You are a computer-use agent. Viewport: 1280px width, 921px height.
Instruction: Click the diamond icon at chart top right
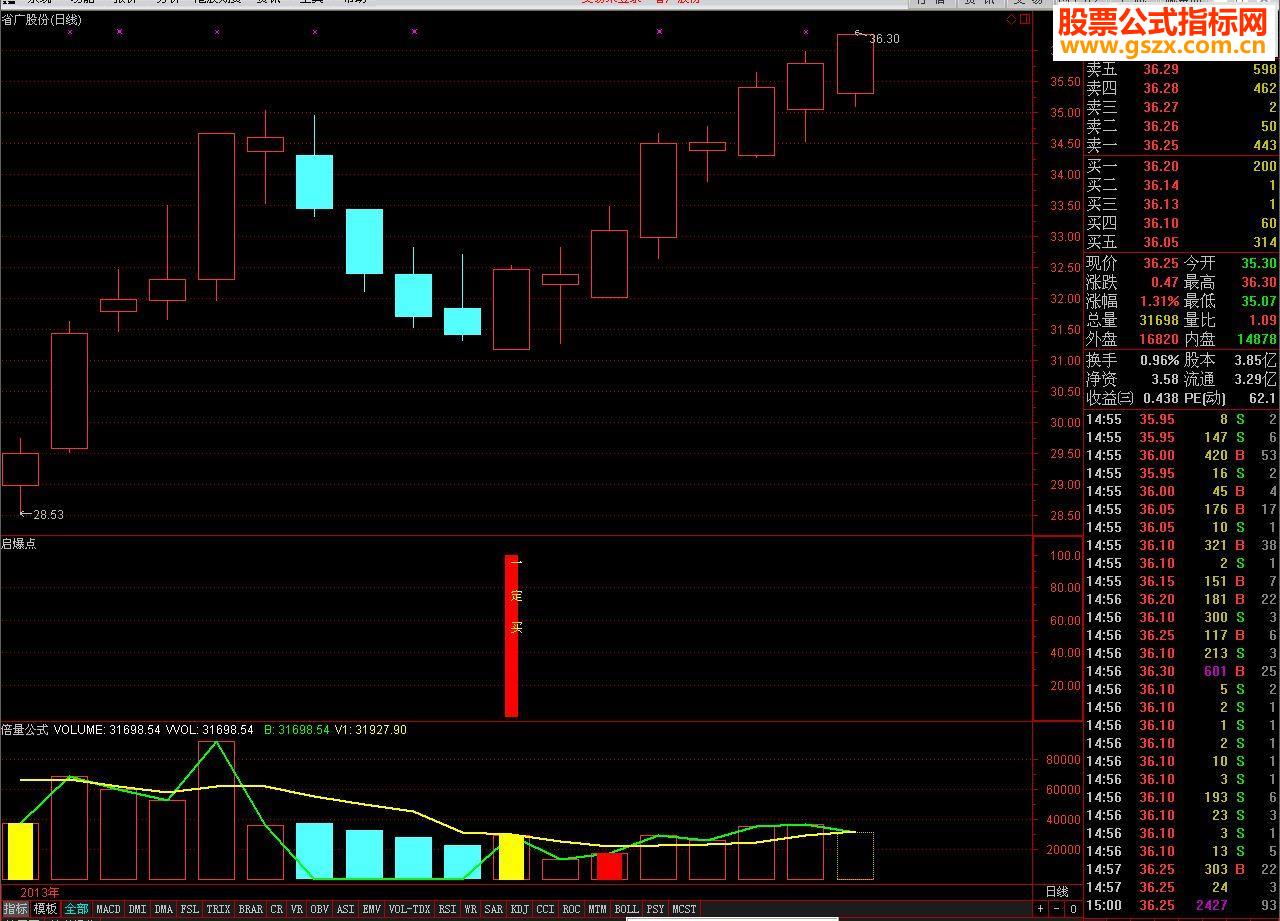1011,19
